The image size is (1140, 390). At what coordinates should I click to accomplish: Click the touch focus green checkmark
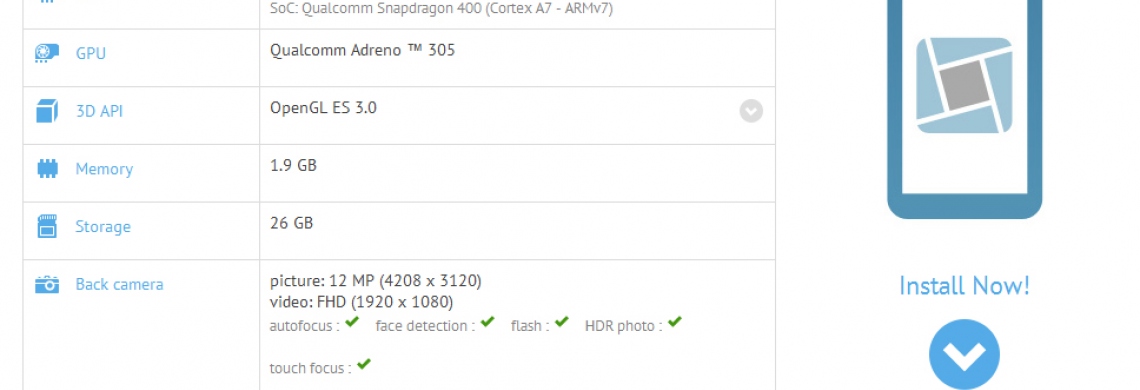364,364
